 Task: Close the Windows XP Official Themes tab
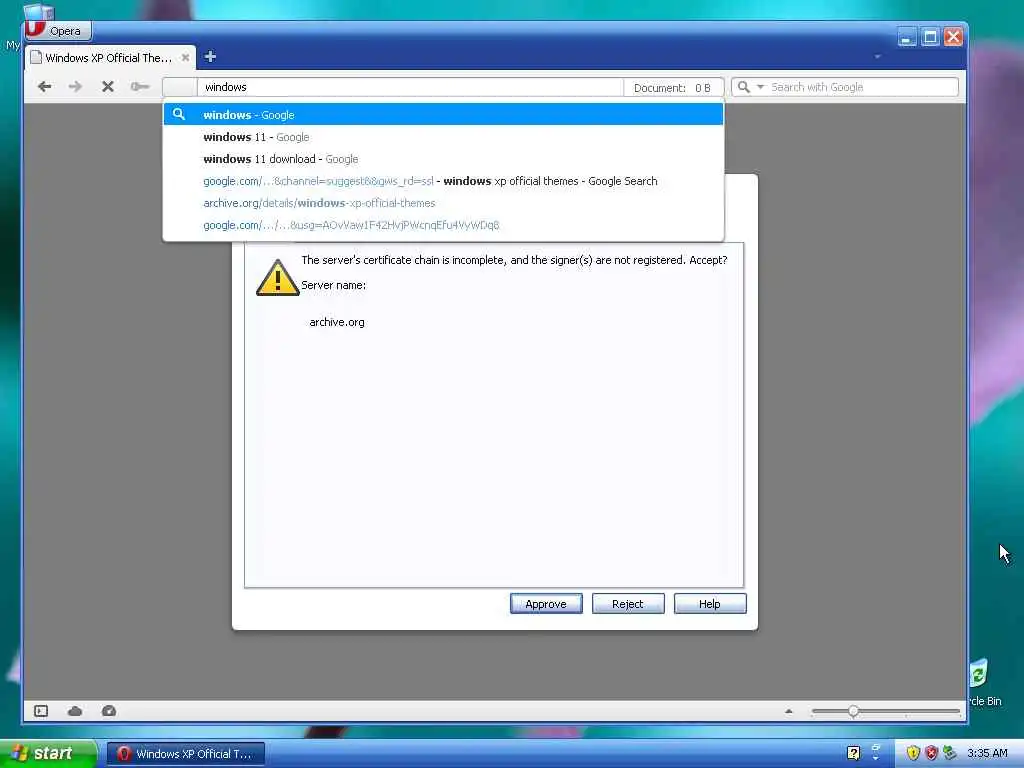185,57
